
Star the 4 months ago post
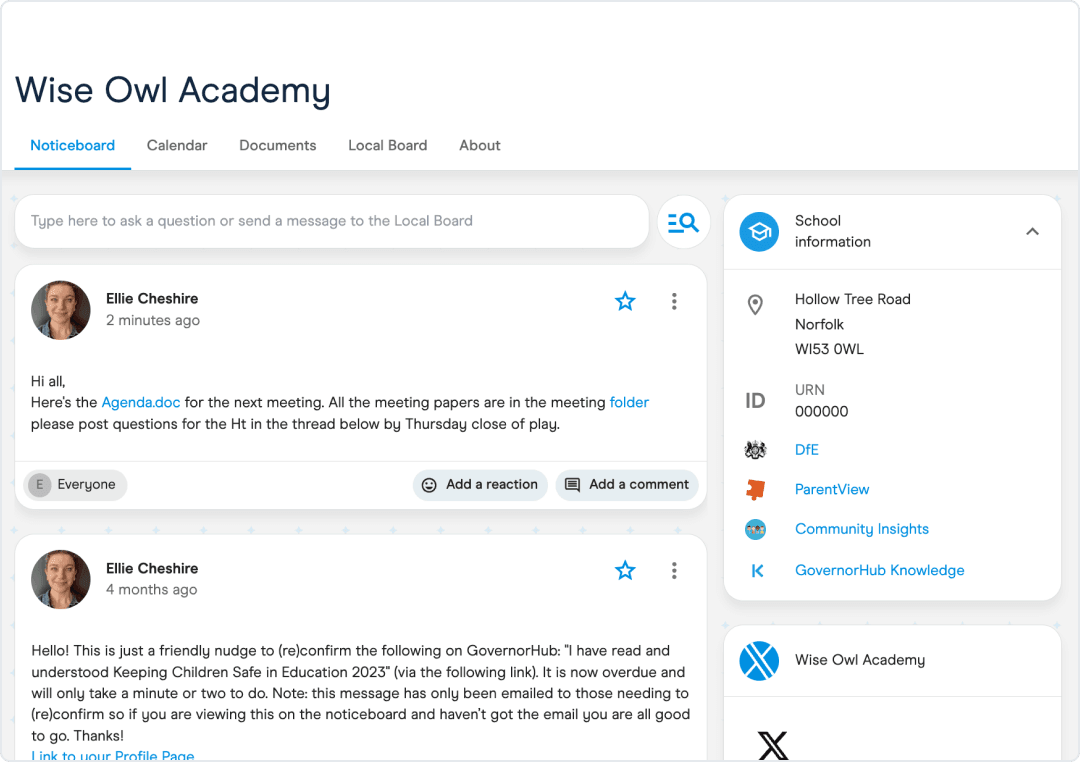[x=625, y=570]
